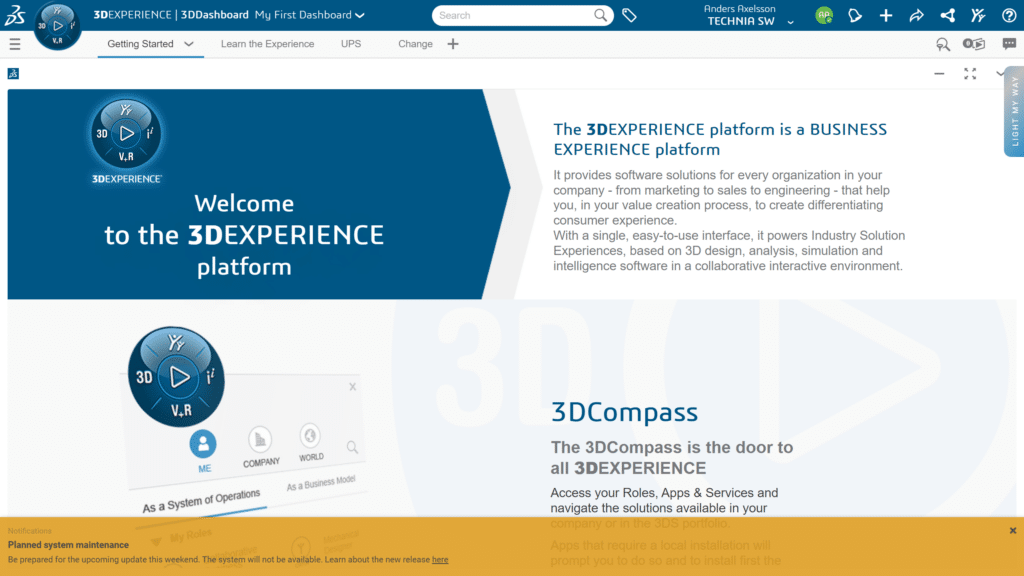The image size is (1024, 576).
Task: Click the user name Anders Axelsson
Action: [x=739, y=8]
